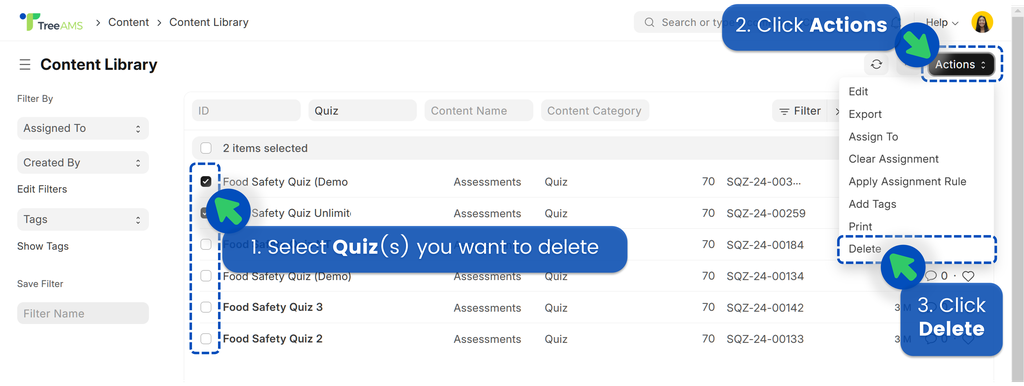
Task: Click the heart icon on Food Safety Quiz (Demo) row
Action: (x=968, y=276)
